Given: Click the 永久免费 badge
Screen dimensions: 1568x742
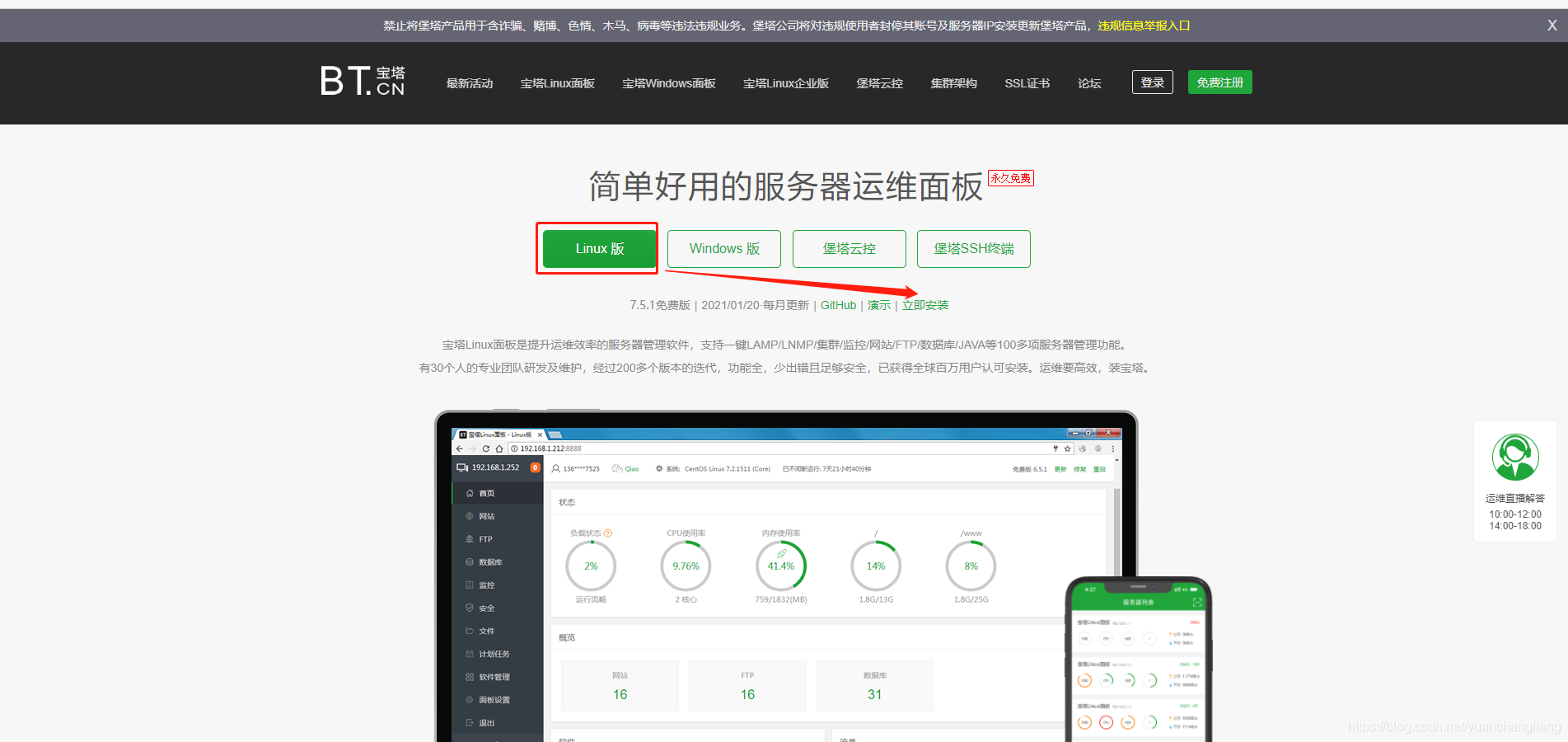Looking at the screenshot, I should click(1011, 178).
